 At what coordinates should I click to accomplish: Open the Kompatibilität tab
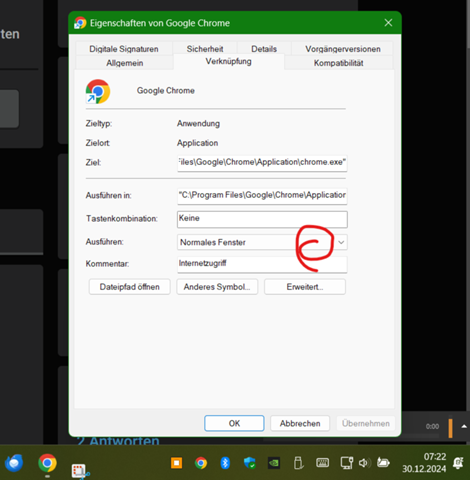[x=338, y=63]
